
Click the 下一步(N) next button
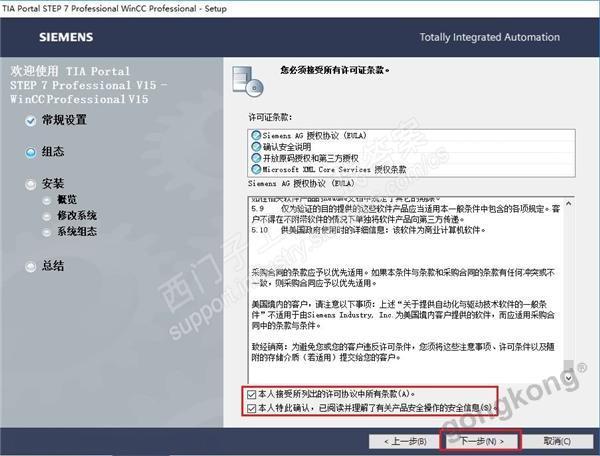point(481,441)
